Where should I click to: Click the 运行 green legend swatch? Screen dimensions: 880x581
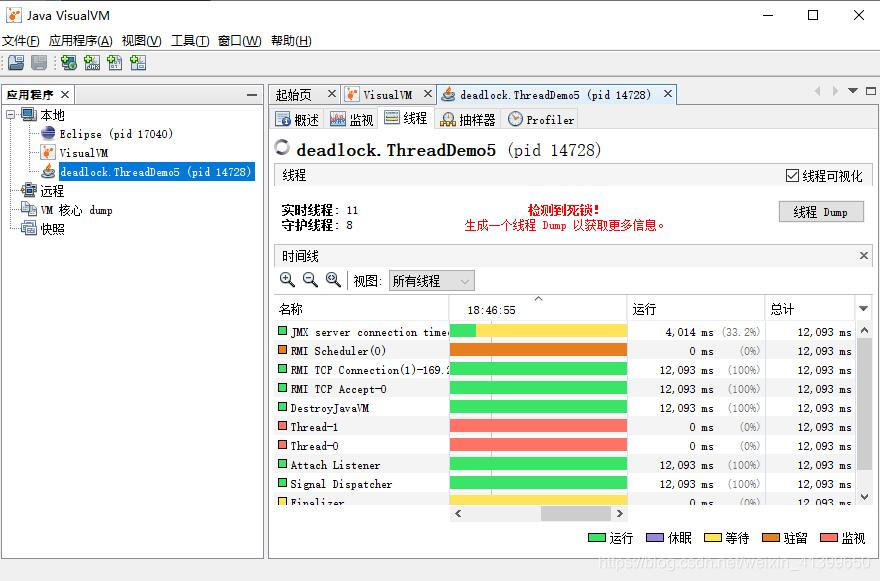click(596, 537)
